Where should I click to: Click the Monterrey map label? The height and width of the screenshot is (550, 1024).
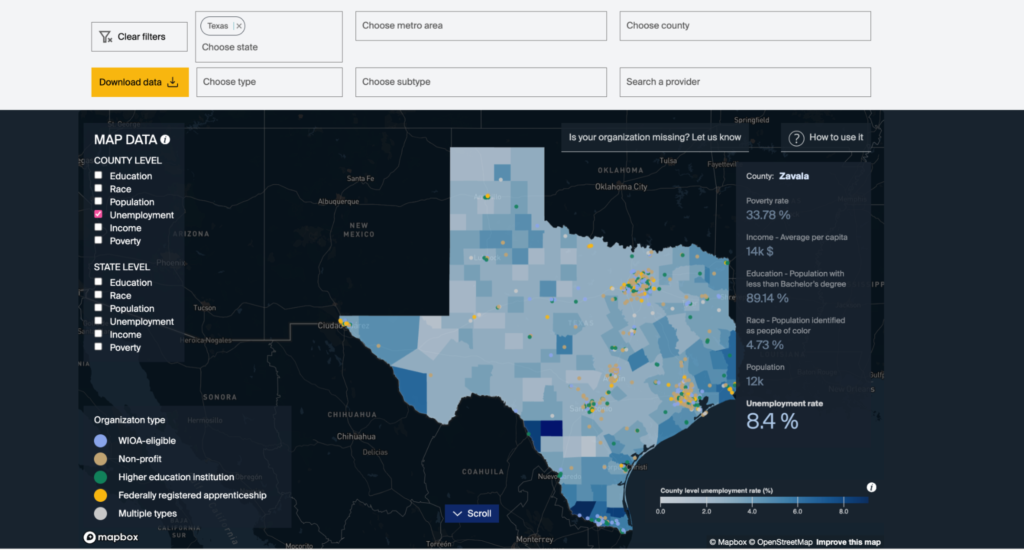(535, 540)
